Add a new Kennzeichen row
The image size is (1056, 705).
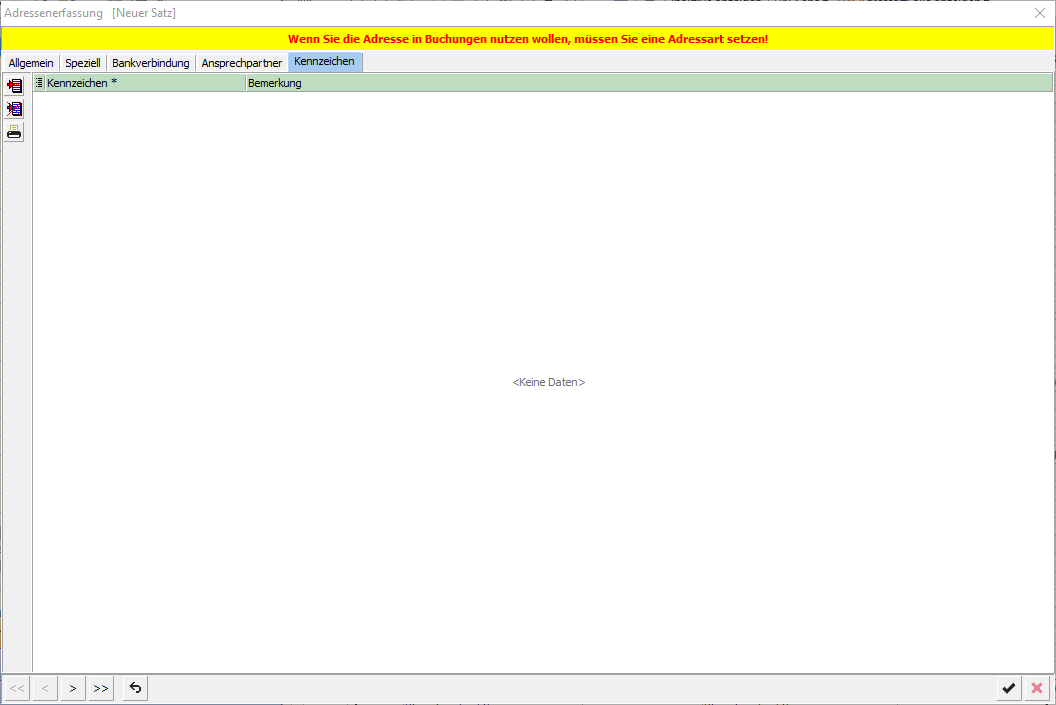pos(14,86)
